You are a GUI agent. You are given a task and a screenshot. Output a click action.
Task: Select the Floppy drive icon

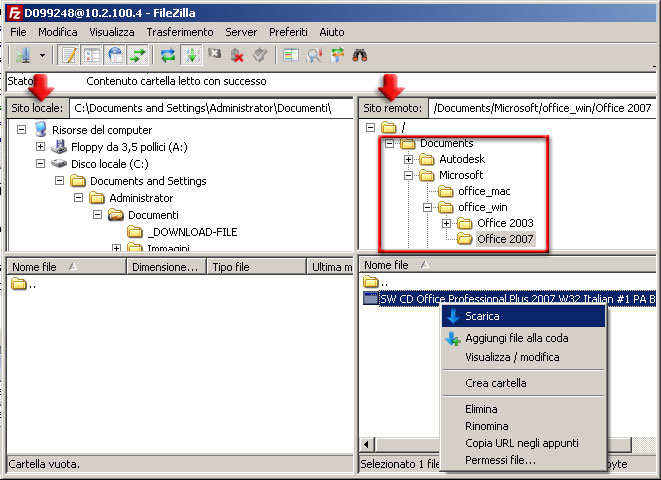click(59, 147)
